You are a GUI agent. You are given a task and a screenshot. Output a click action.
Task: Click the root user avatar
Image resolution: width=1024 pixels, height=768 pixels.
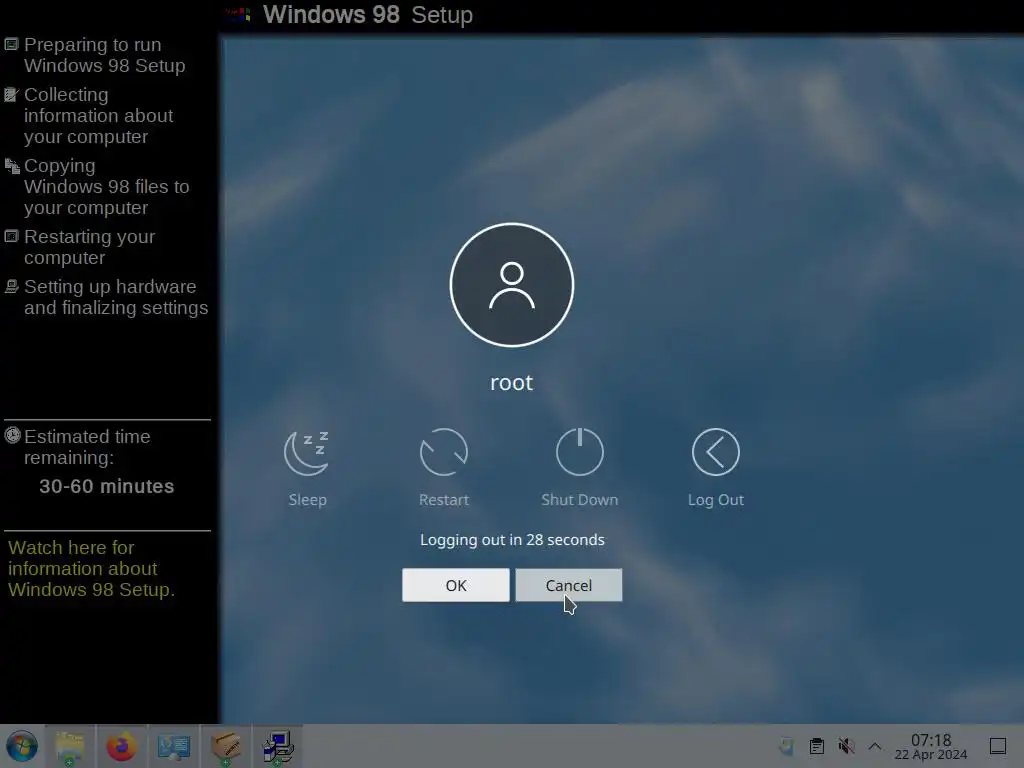(x=512, y=285)
